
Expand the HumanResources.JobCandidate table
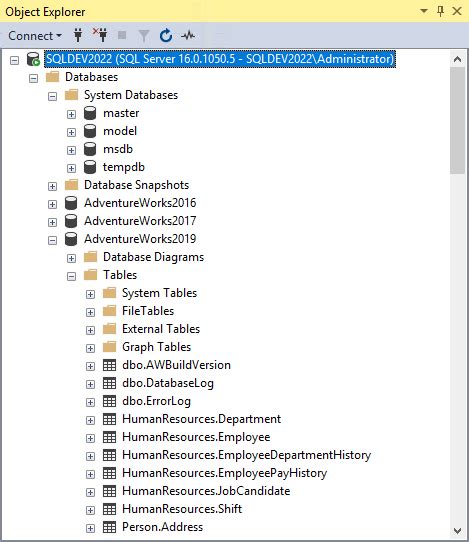click(91, 492)
